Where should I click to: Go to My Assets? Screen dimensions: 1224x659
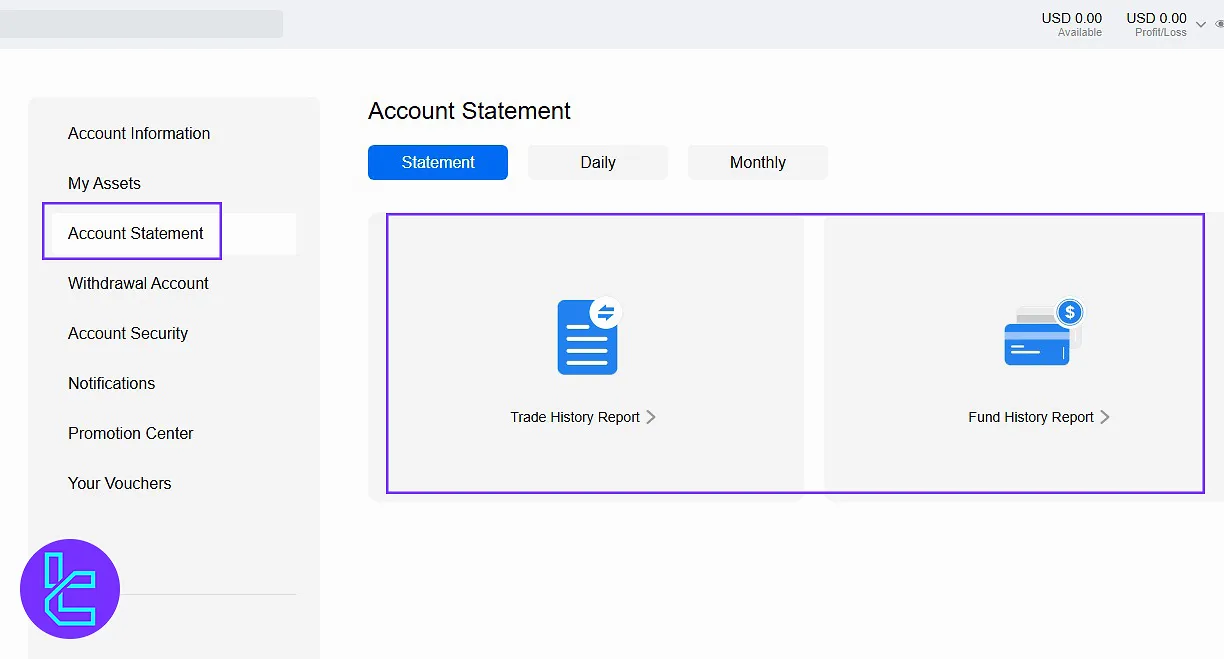104,183
